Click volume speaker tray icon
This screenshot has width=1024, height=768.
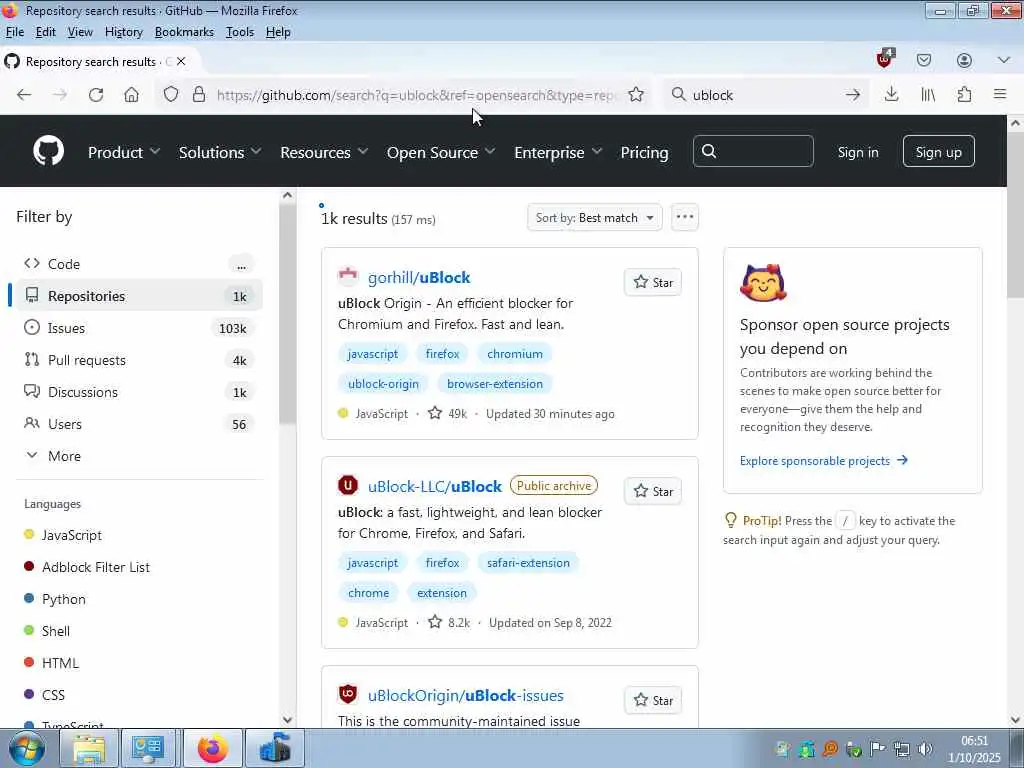925,749
